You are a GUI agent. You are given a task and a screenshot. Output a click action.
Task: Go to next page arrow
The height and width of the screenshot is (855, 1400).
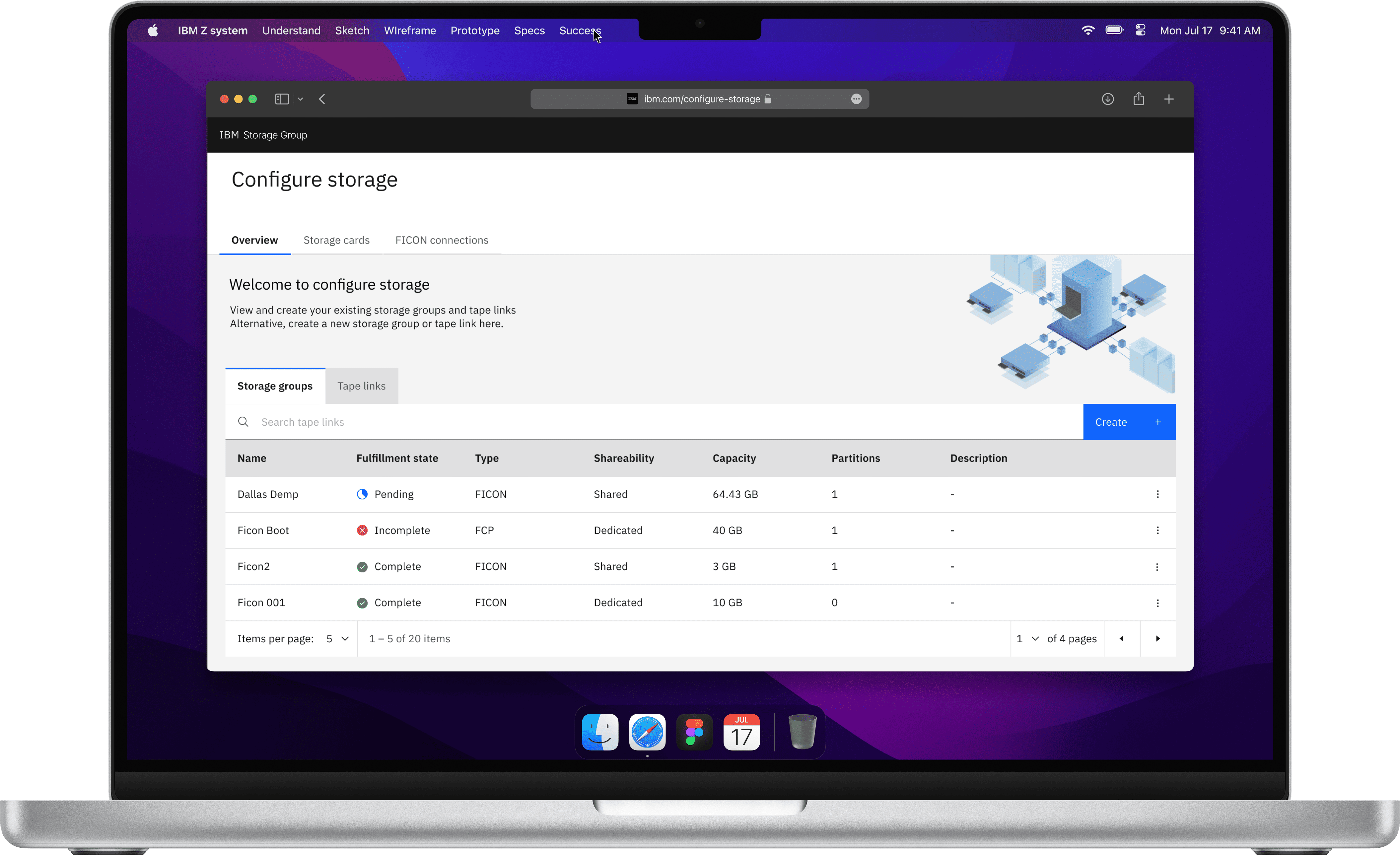(x=1158, y=639)
